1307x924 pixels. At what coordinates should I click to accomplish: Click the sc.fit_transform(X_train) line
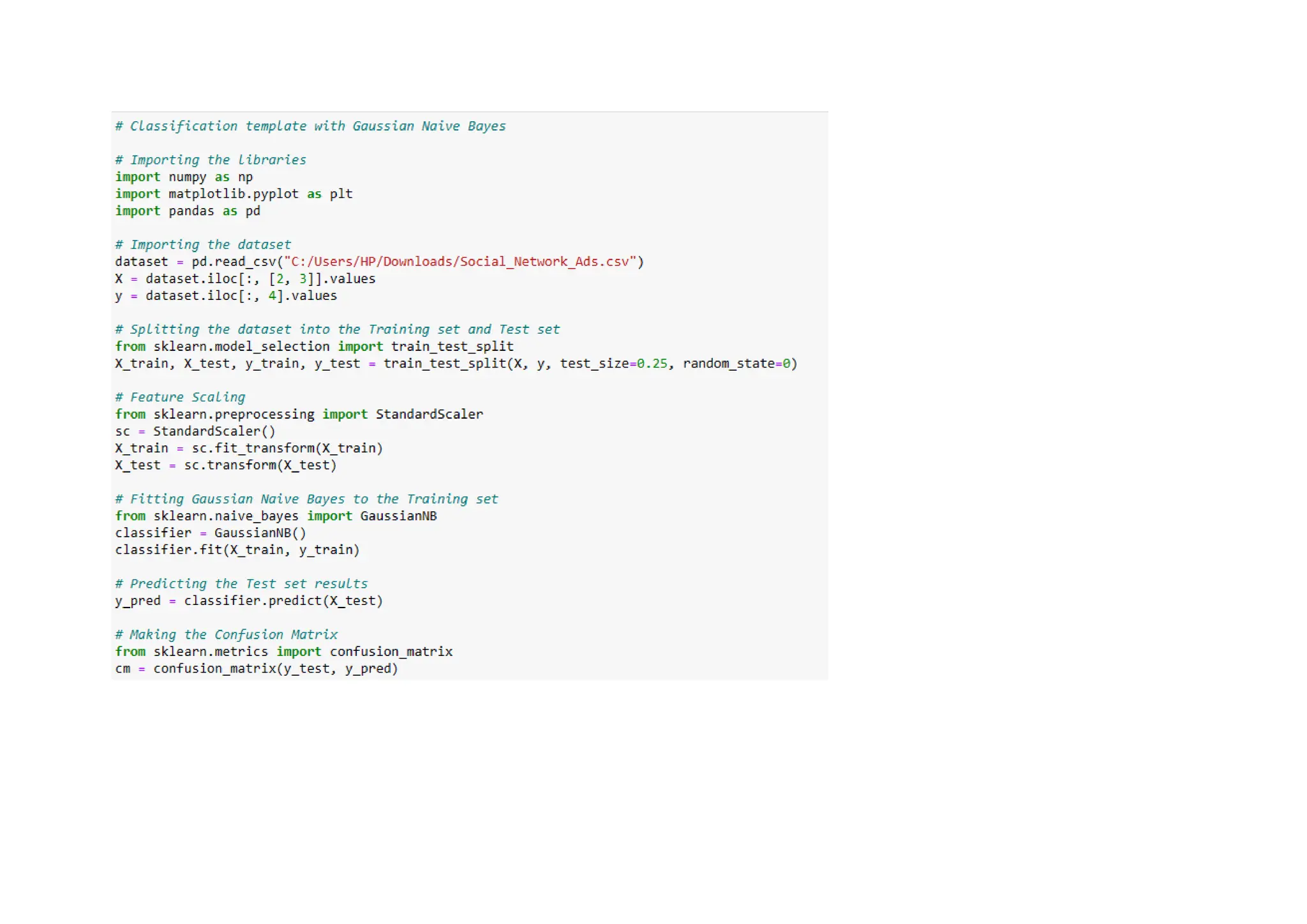pos(249,449)
